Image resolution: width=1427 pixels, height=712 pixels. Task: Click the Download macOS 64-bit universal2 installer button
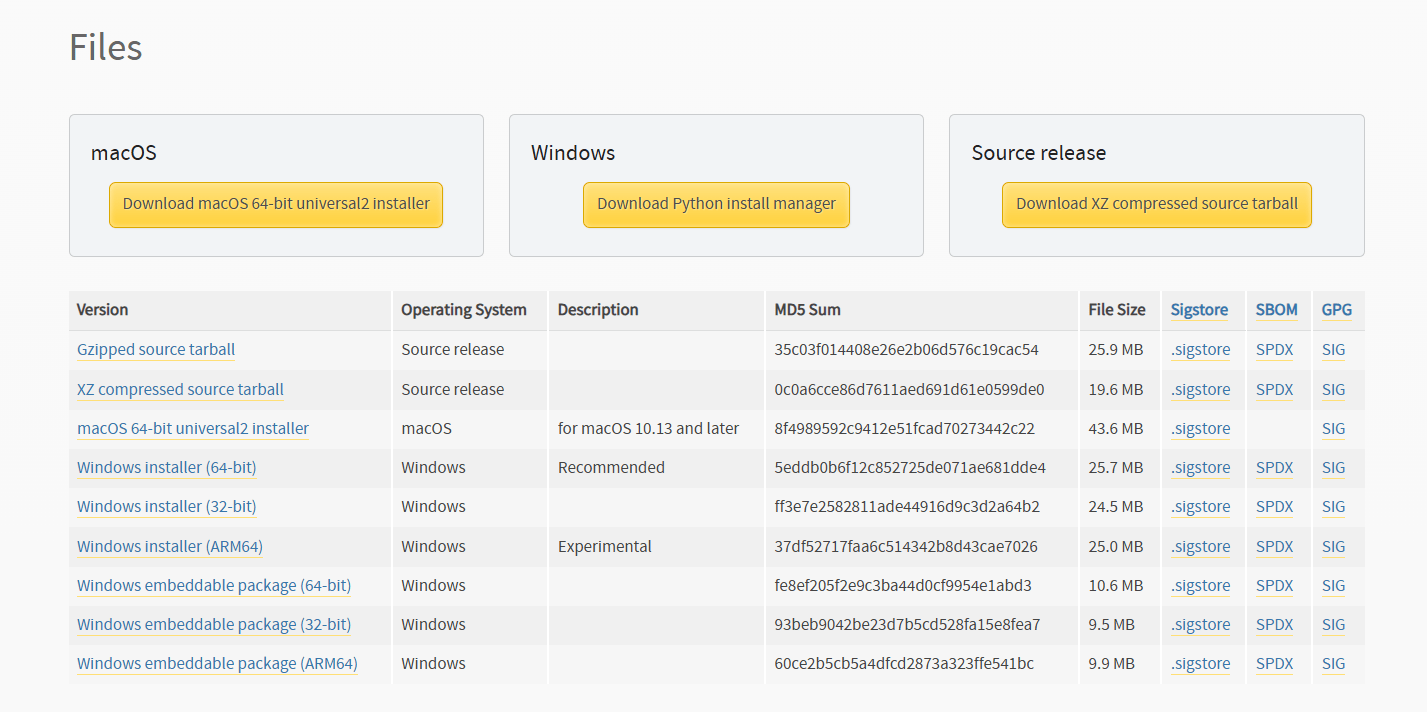275,204
